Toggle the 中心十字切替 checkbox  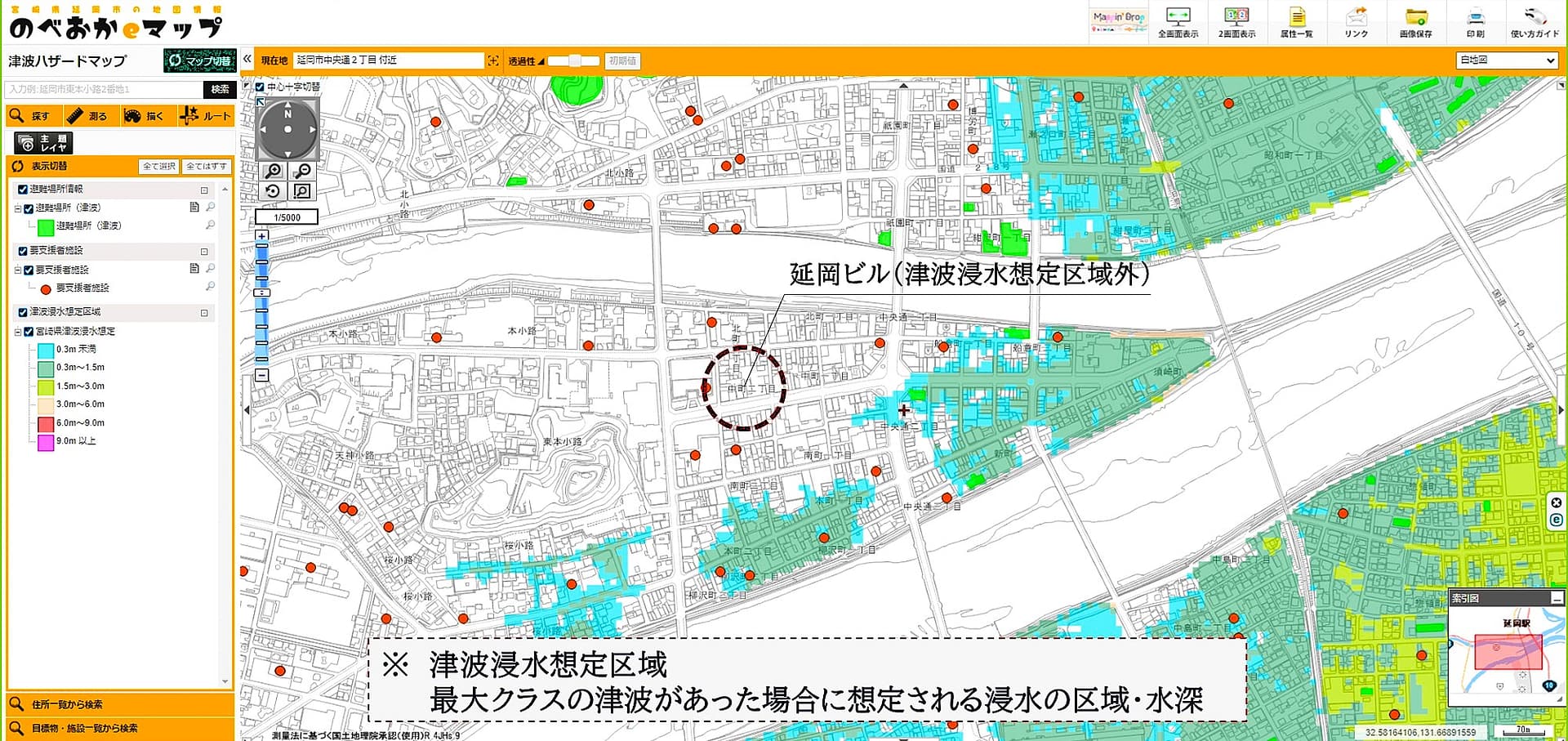click(x=260, y=87)
